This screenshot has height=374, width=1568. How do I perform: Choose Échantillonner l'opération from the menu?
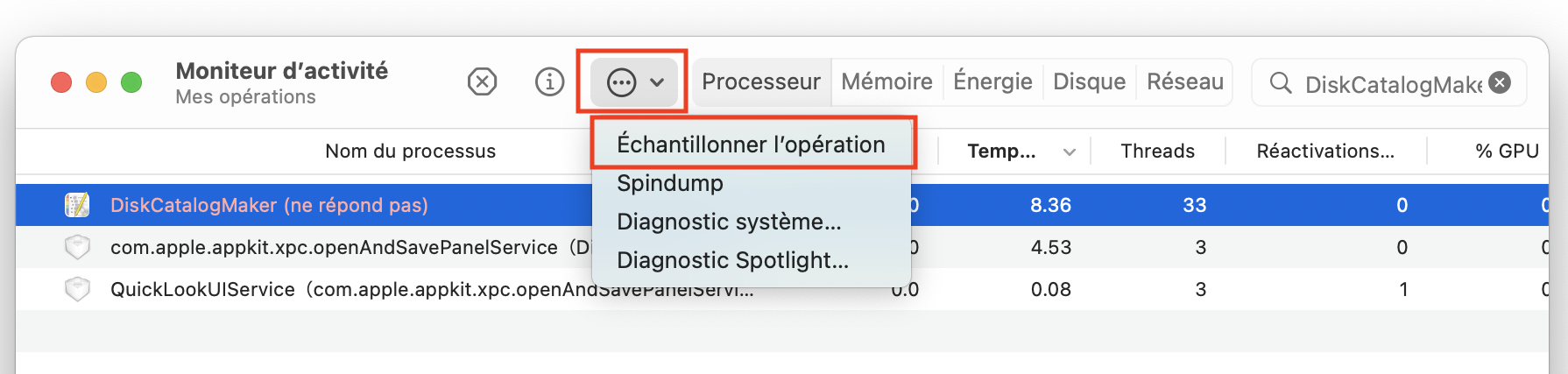(x=752, y=145)
